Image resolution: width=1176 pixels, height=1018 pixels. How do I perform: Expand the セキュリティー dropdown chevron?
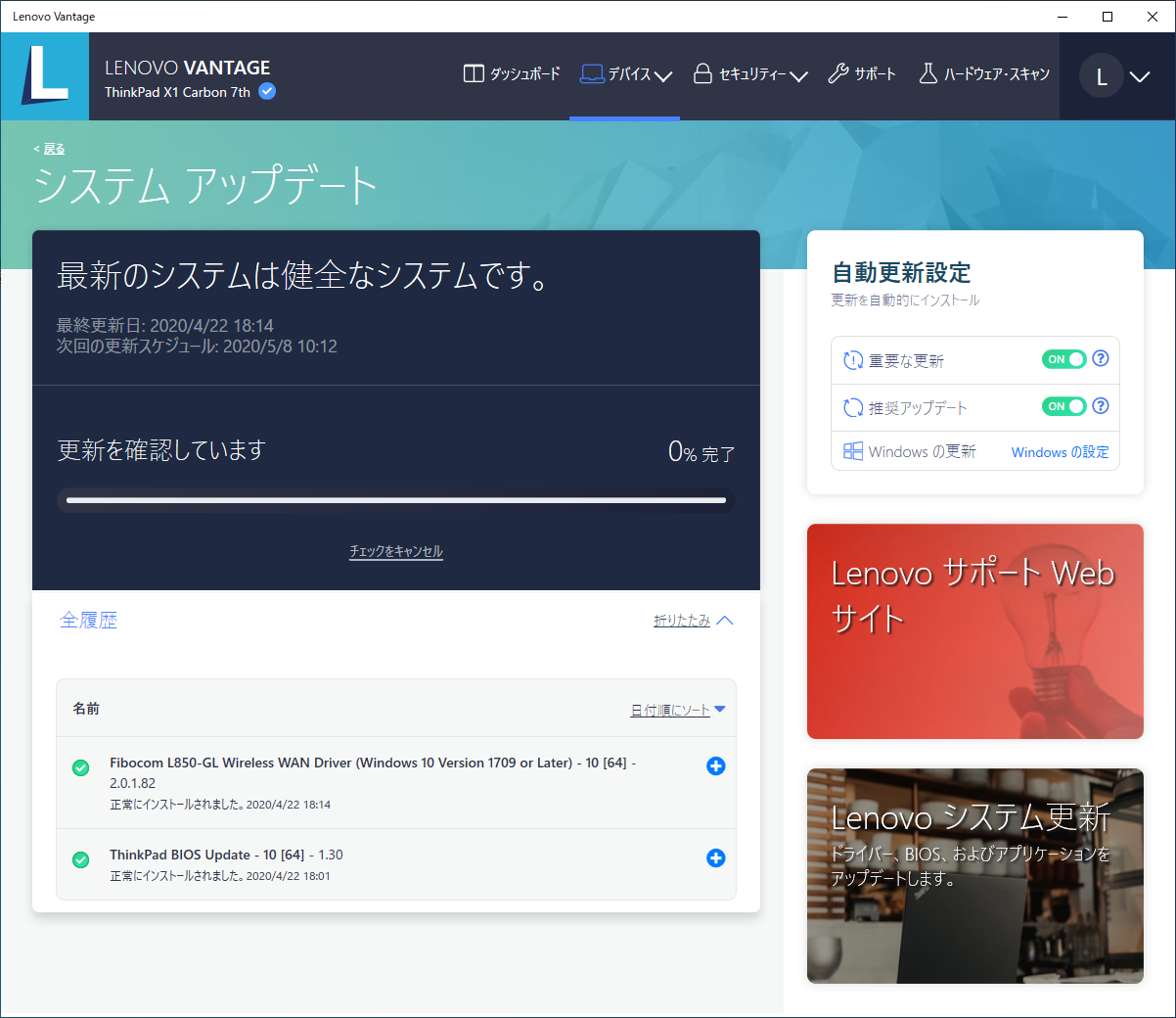[x=798, y=76]
